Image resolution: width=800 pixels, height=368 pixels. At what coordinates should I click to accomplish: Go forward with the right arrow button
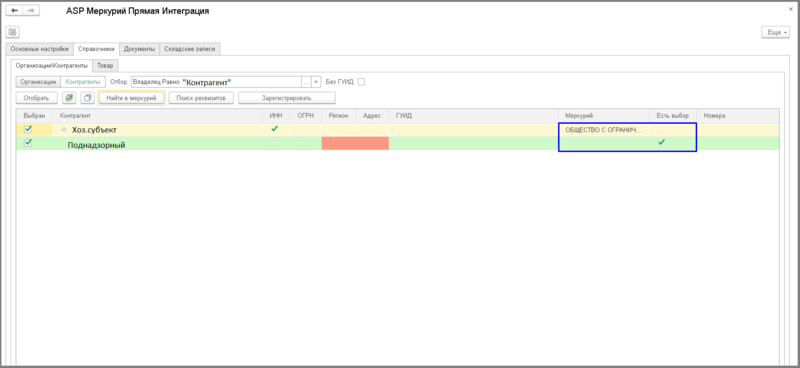click(x=31, y=11)
